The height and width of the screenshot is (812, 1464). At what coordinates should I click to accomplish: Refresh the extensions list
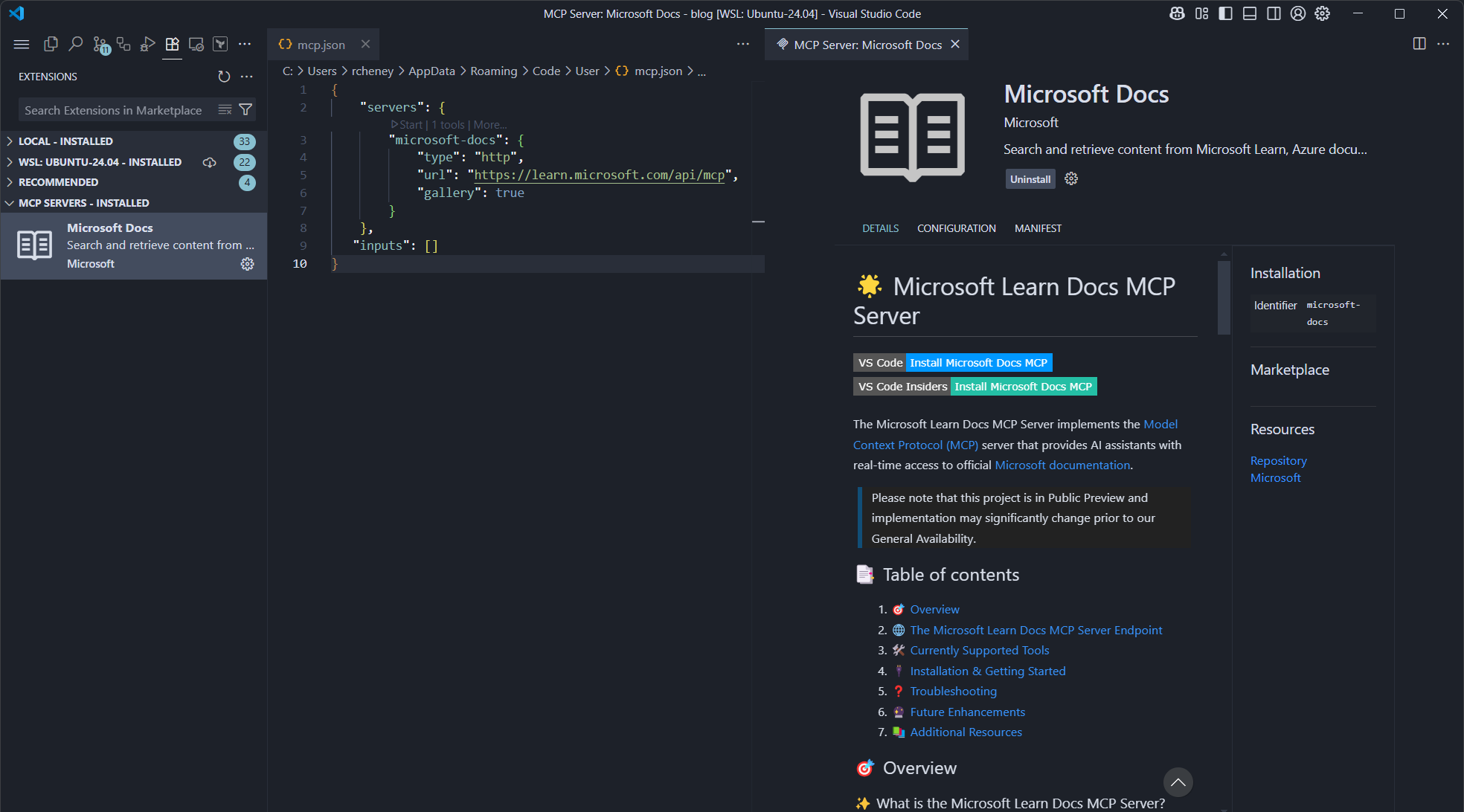(x=225, y=77)
